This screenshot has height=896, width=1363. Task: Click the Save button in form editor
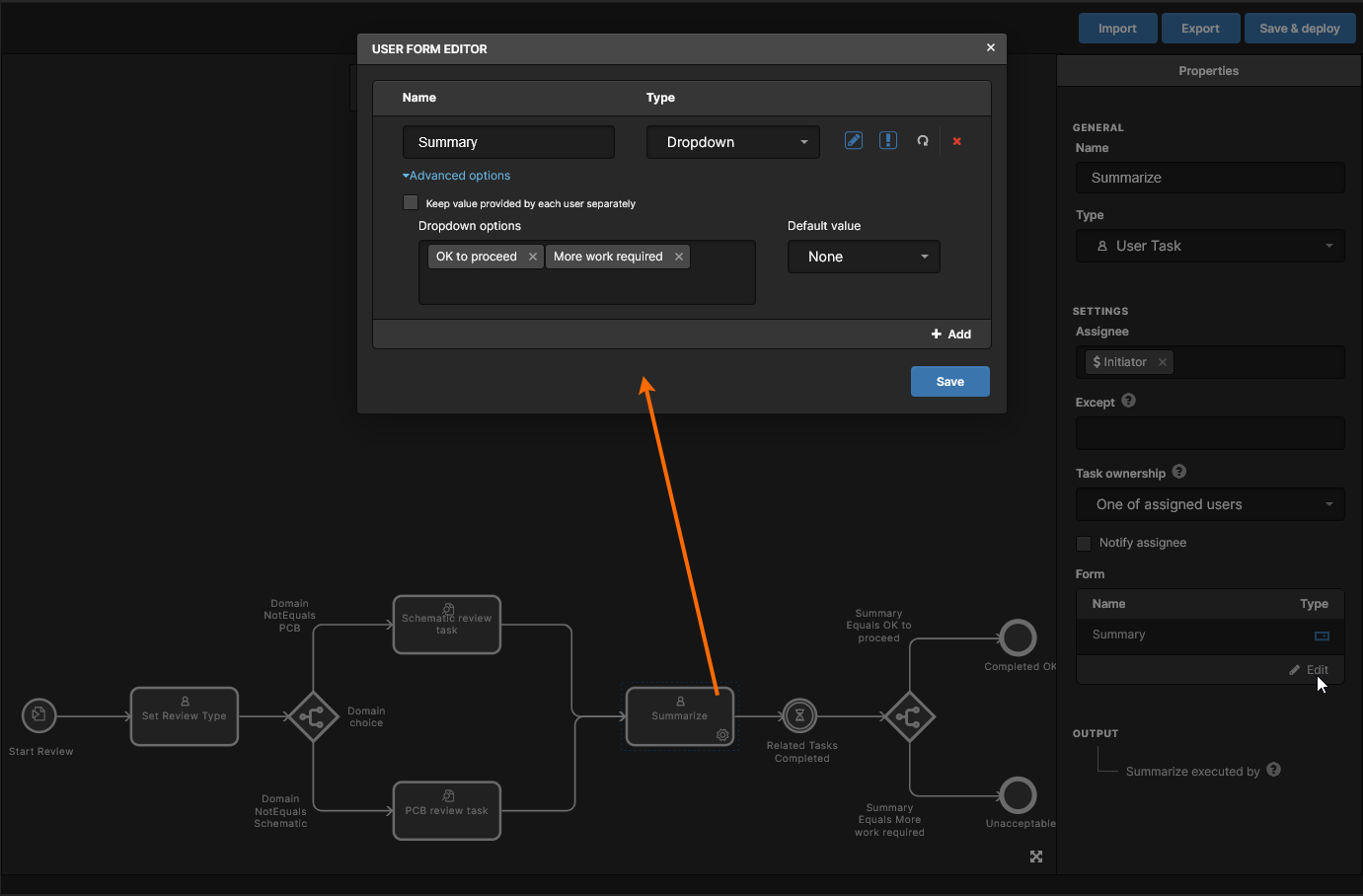coord(949,382)
